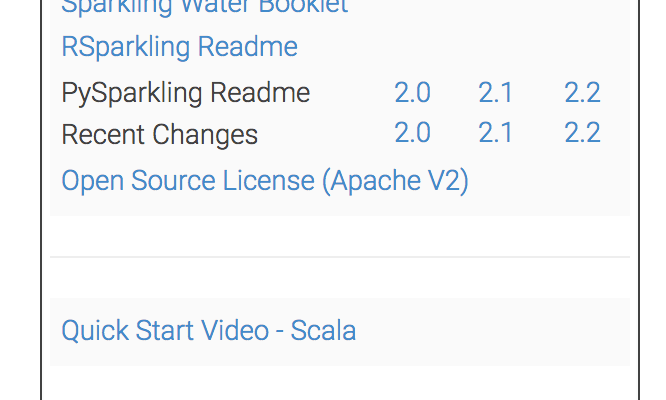
Task: Open the RSparkling Readme link
Action: 179,47
